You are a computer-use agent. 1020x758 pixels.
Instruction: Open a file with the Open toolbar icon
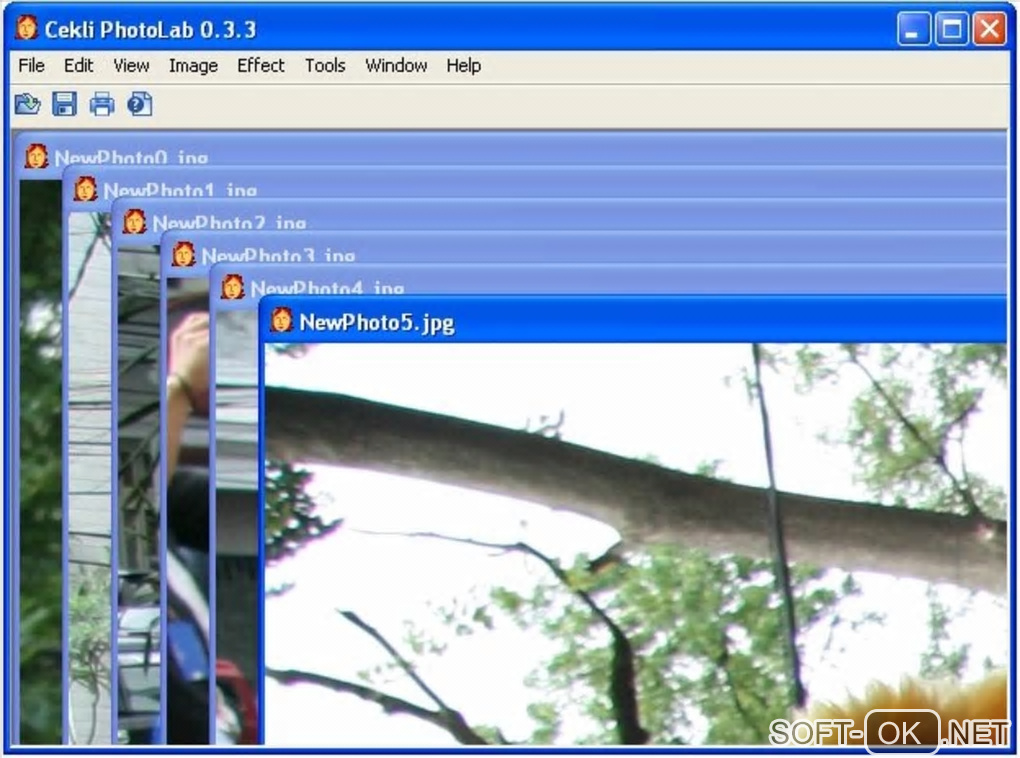coord(27,104)
